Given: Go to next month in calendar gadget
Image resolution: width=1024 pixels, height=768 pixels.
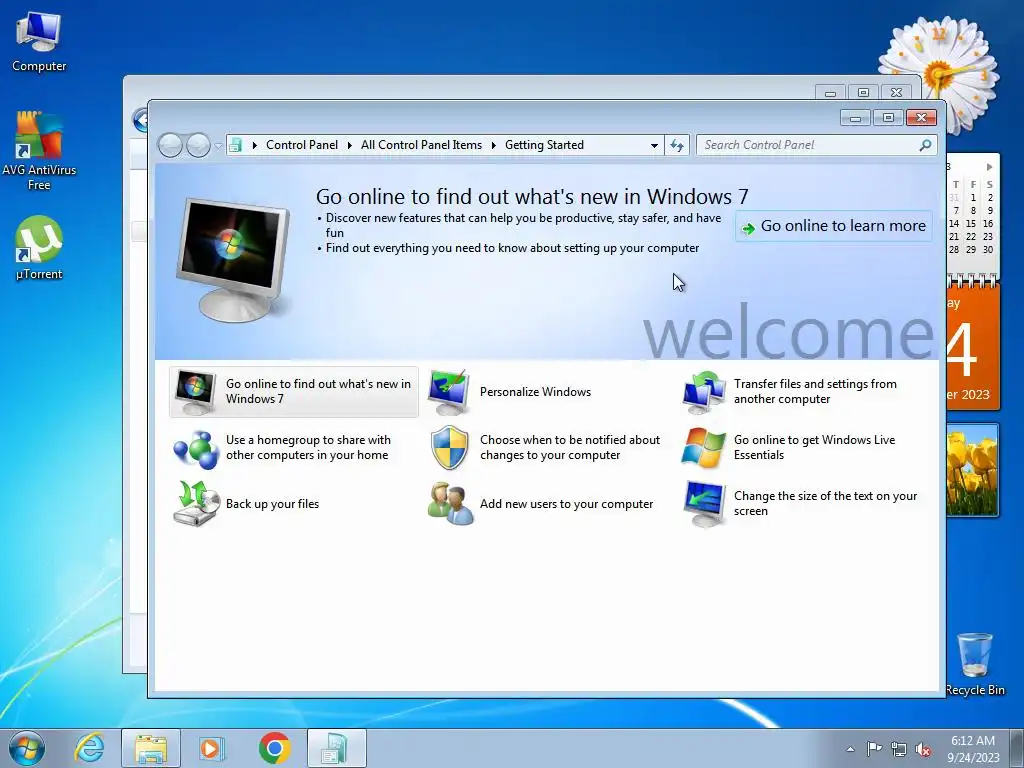Looking at the screenshot, I should tap(989, 167).
